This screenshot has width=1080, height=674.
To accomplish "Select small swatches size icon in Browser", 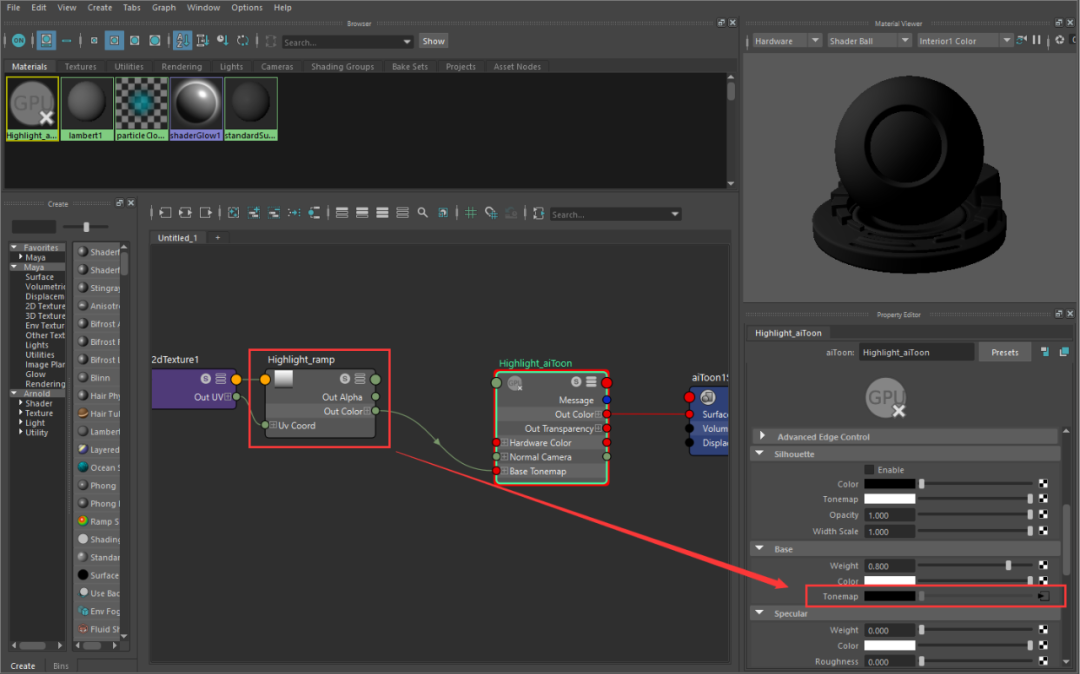I will (x=94, y=41).
